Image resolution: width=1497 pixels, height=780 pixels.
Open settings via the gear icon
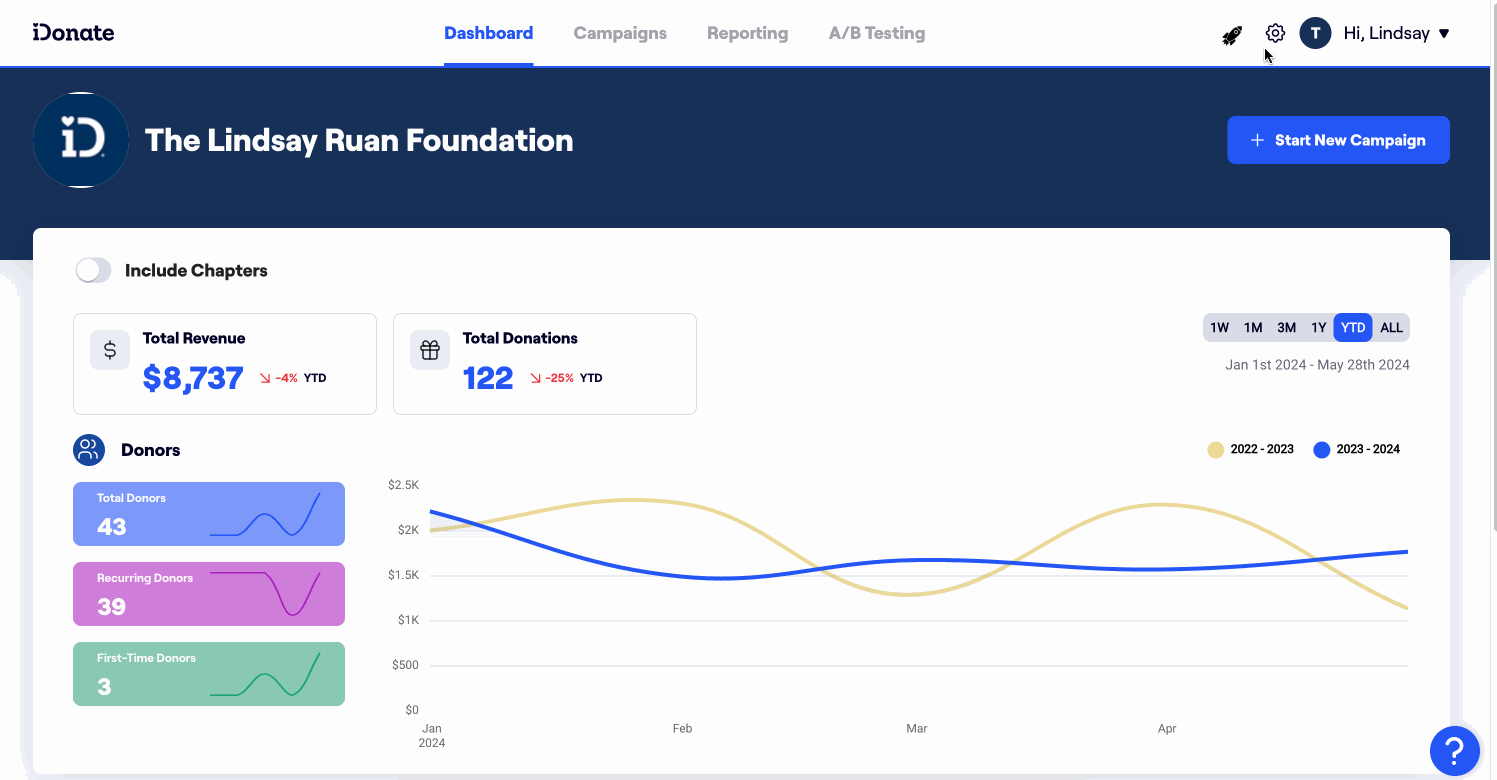click(1275, 33)
